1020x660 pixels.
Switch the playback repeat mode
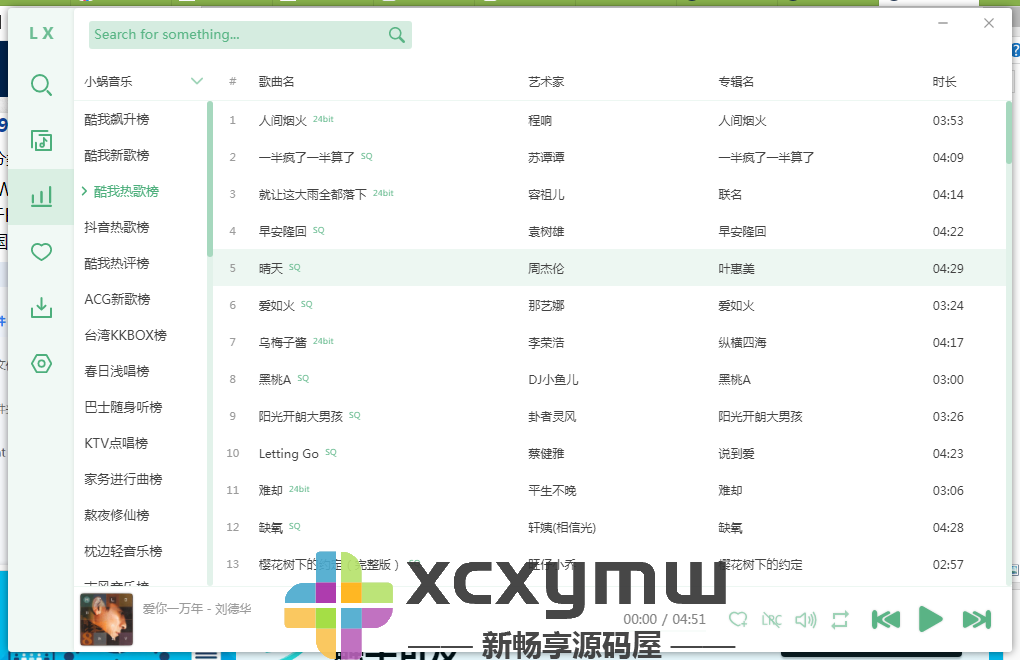tap(840, 620)
